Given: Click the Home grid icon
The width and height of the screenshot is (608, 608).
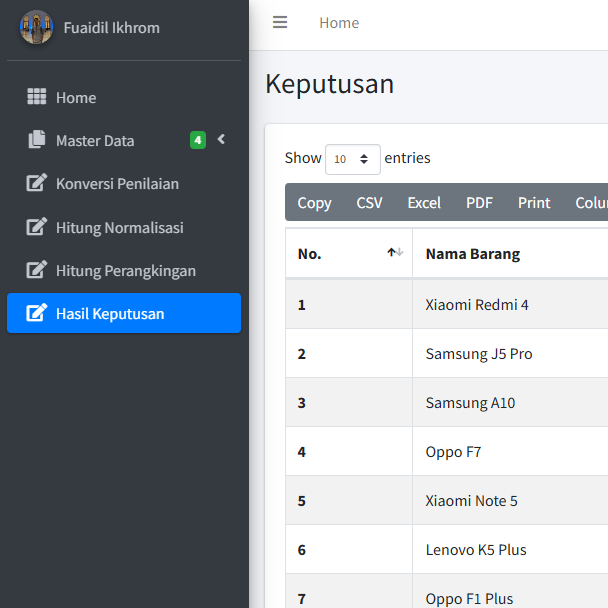Looking at the screenshot, I should (x=37, y=97).
